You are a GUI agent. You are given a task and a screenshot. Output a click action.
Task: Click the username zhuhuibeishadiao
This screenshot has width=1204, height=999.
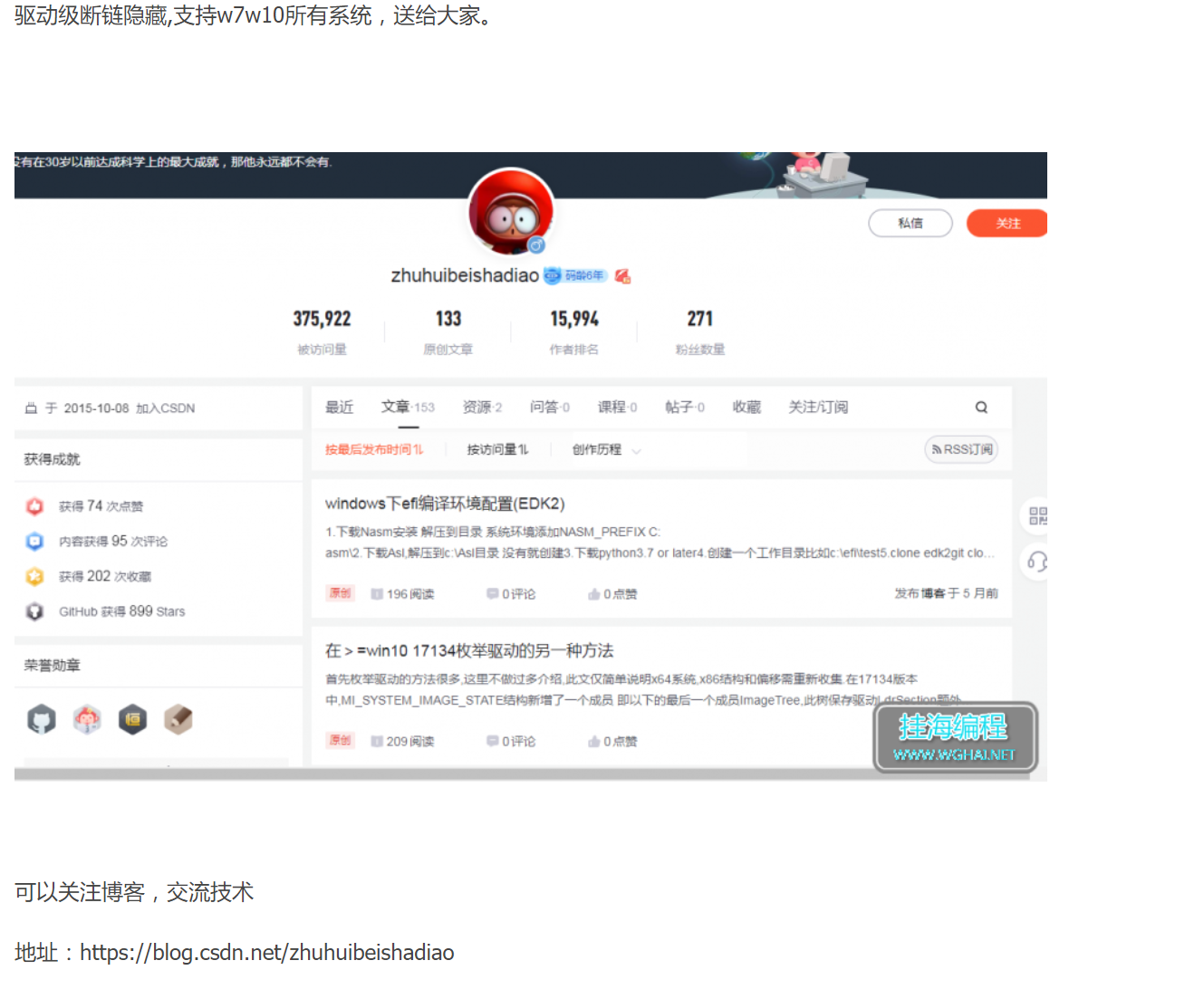coord(465,275)
